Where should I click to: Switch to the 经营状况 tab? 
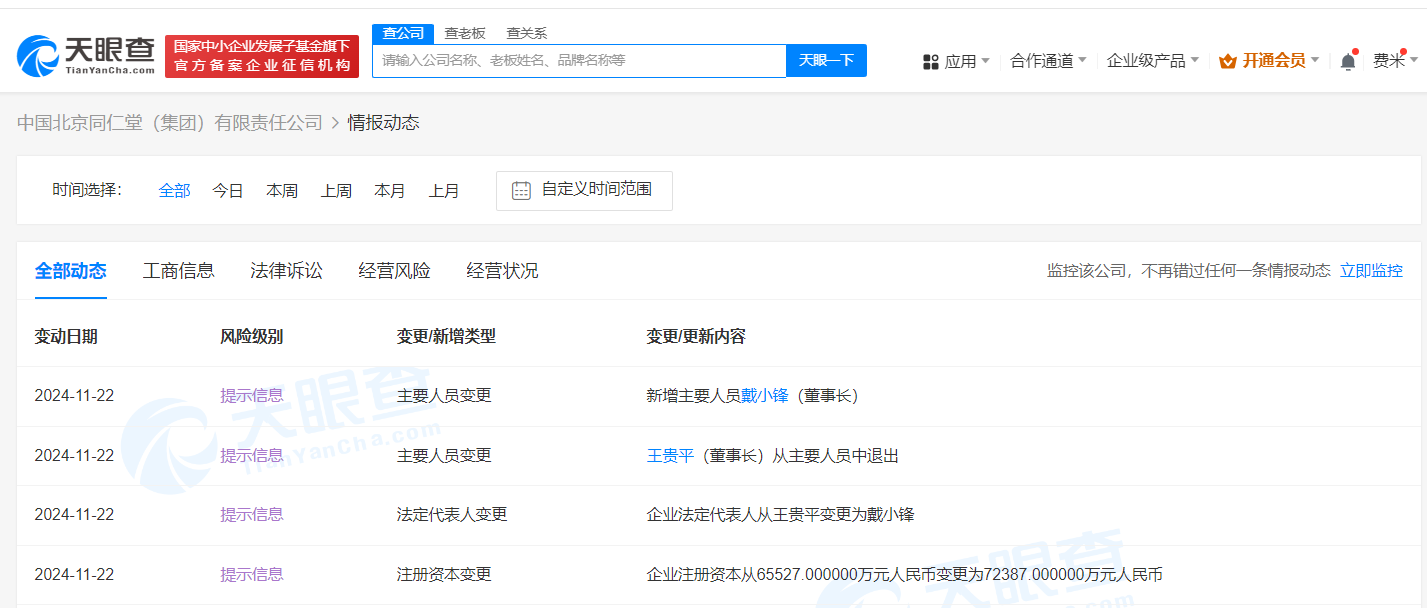tap(503, 271)
